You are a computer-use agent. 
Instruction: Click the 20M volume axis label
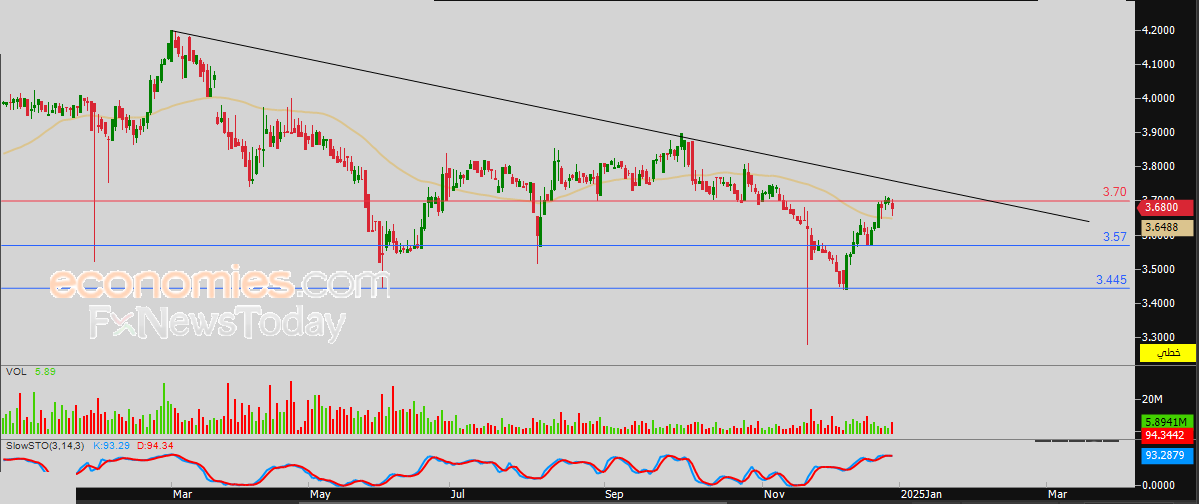point(1152,399)
